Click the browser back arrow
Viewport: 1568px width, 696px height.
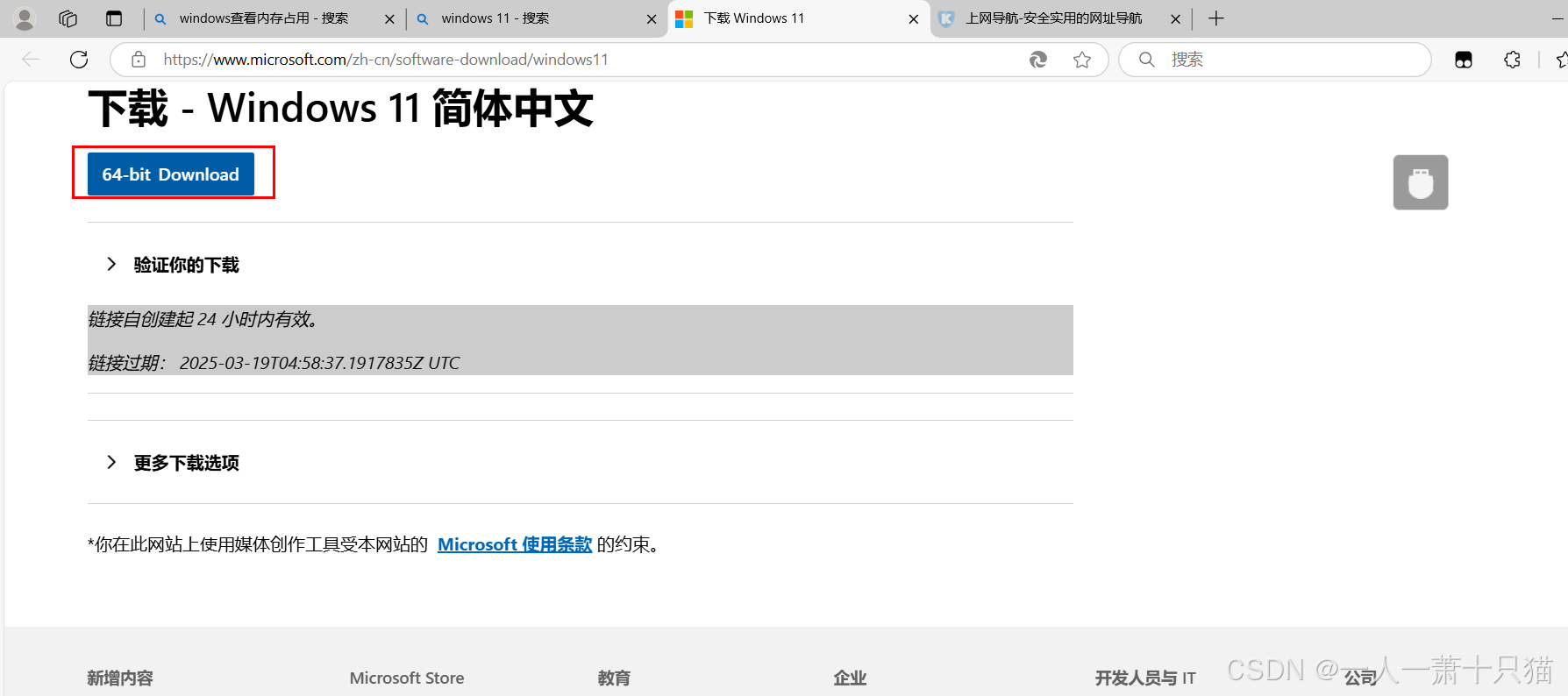pos(31,60)
